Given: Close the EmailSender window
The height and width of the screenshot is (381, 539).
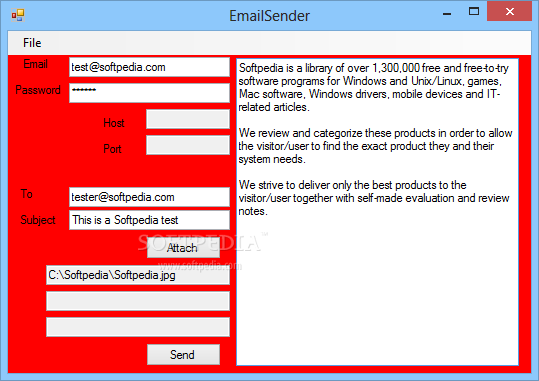Looking at the screenshot, I should coord(509,11).
